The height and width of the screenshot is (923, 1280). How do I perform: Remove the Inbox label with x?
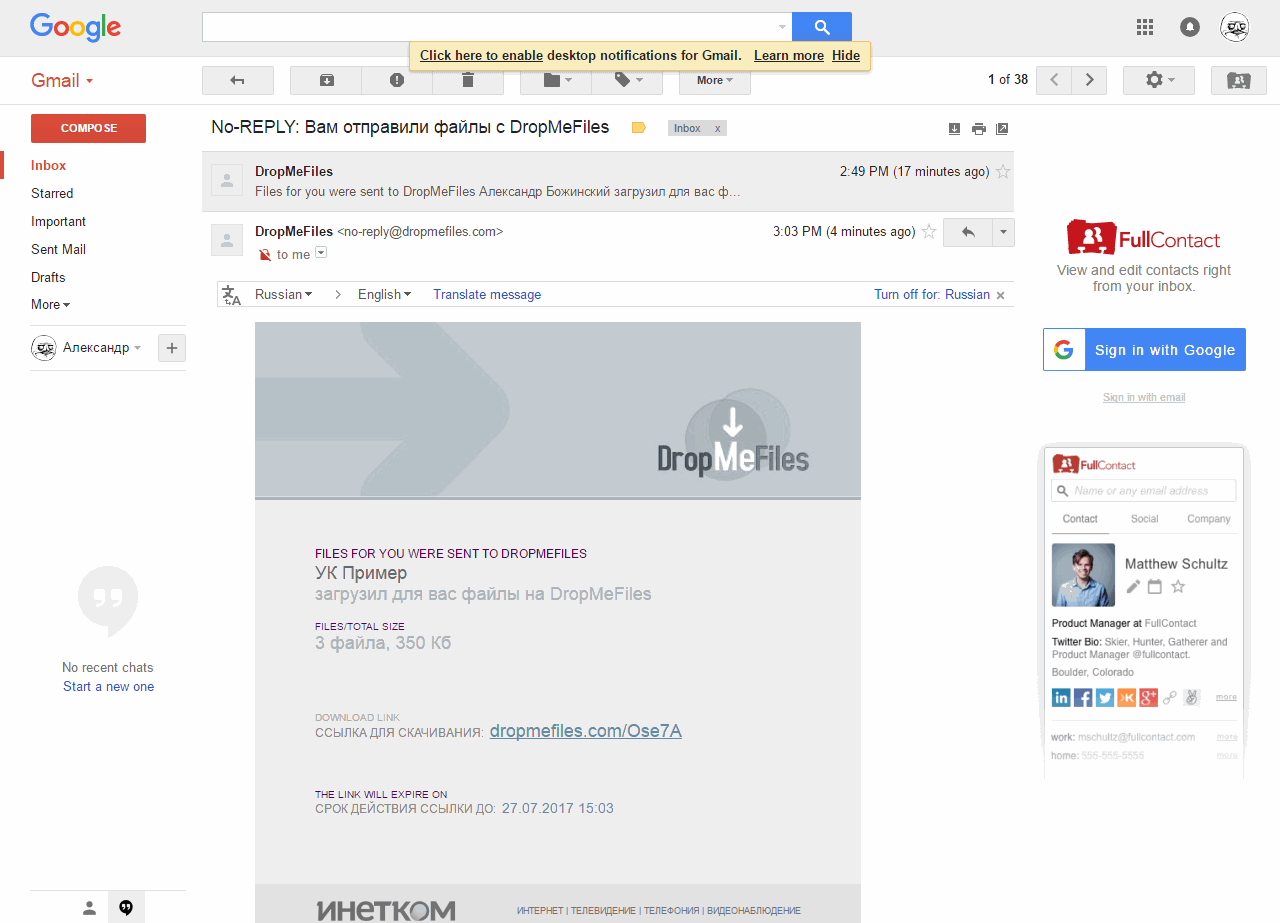[717, 128]
